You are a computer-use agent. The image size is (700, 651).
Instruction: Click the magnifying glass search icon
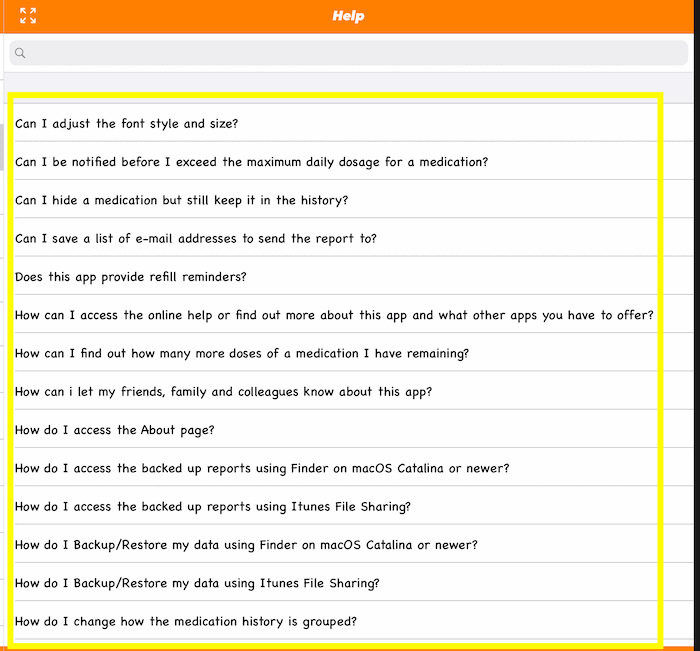(20, 53)
